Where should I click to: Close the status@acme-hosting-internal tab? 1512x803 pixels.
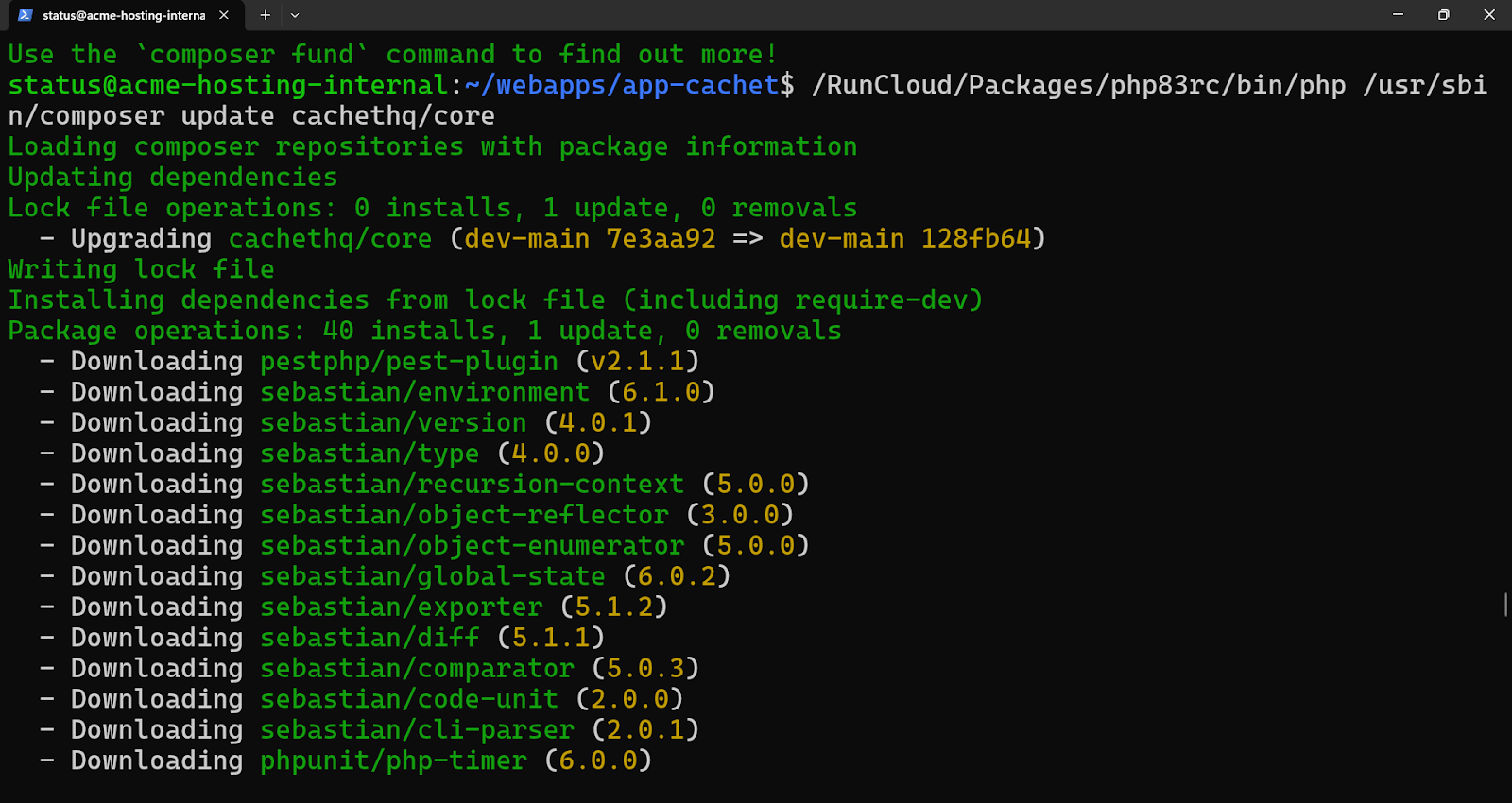(x=224, y=15)
